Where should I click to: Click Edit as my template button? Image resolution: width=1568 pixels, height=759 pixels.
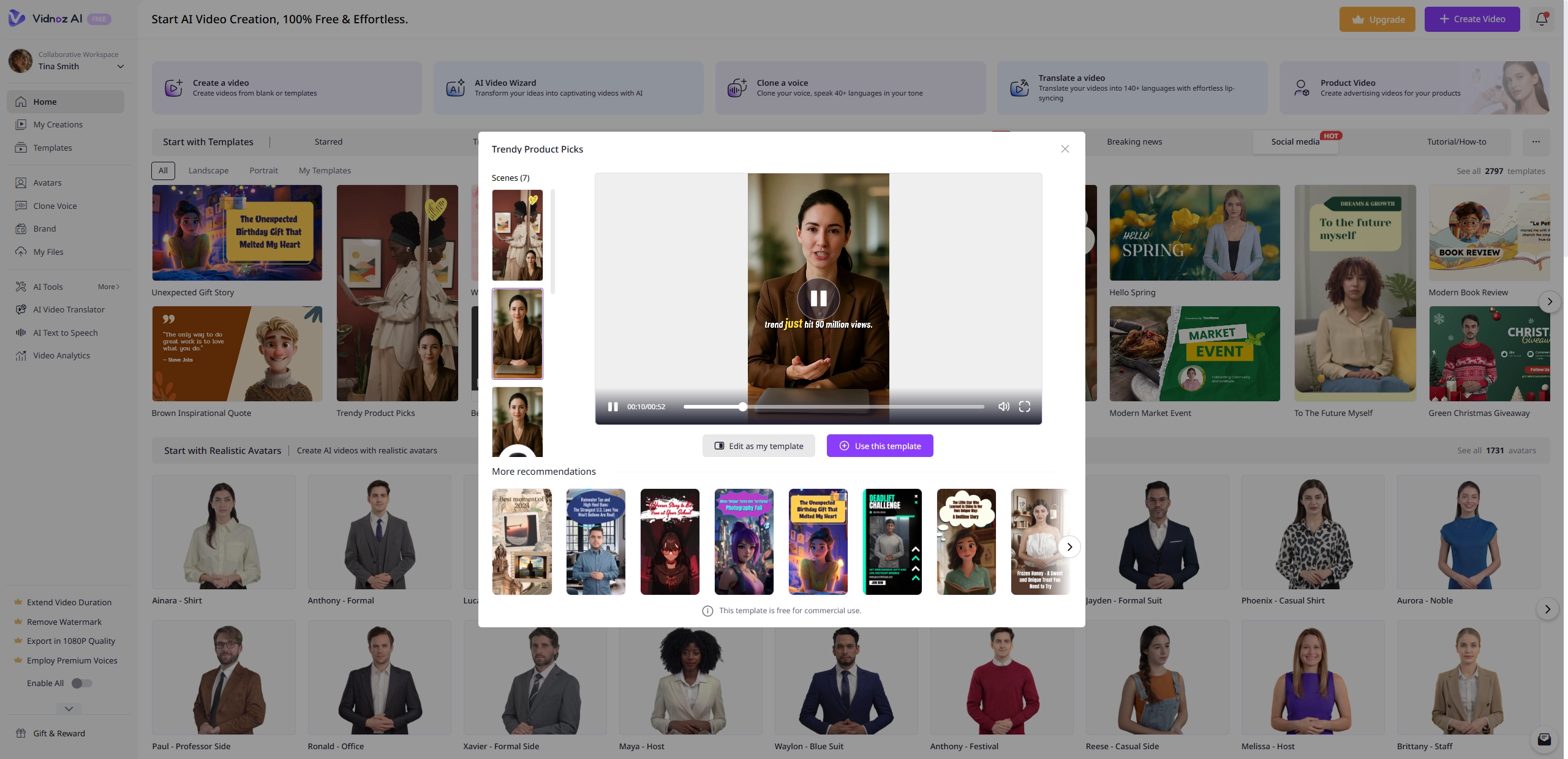point(758,446)
